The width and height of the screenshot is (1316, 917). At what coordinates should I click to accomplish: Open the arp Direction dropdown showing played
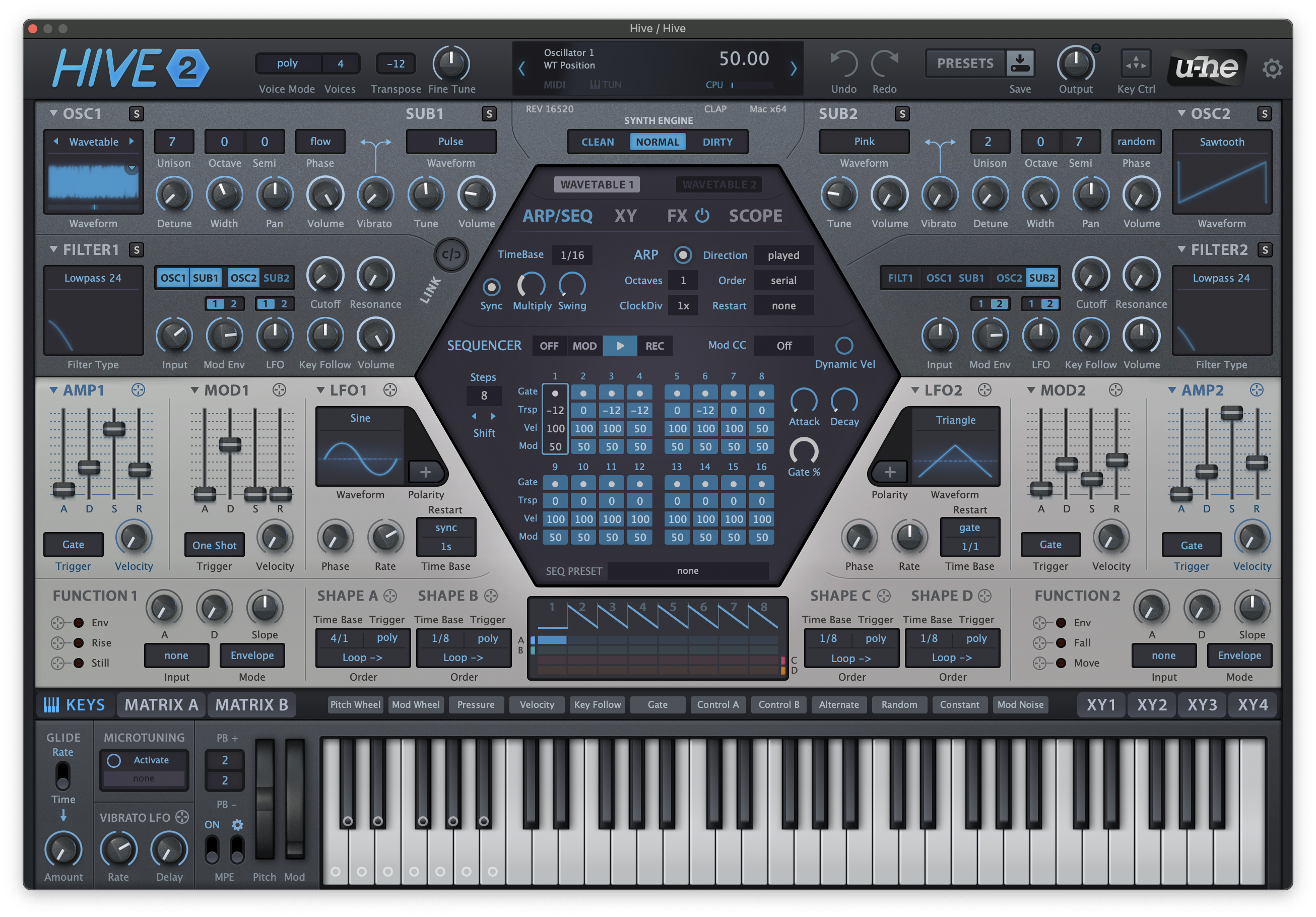783,255
